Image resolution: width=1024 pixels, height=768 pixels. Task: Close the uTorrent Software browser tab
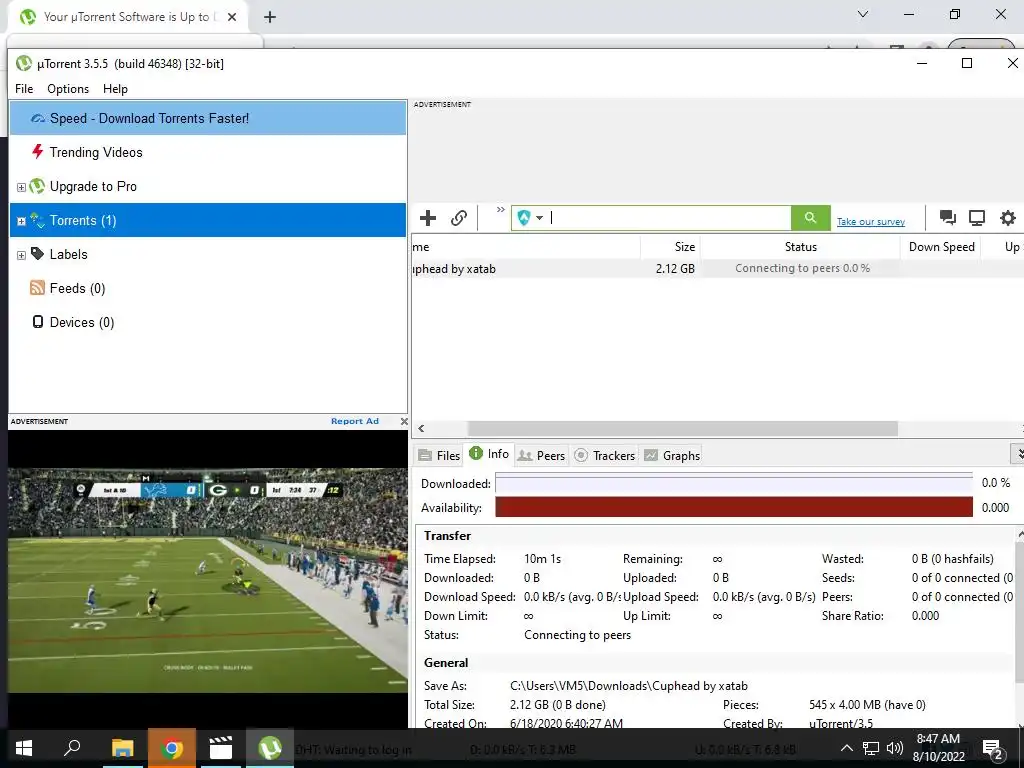pyautogui.click(x=232, y=17)
